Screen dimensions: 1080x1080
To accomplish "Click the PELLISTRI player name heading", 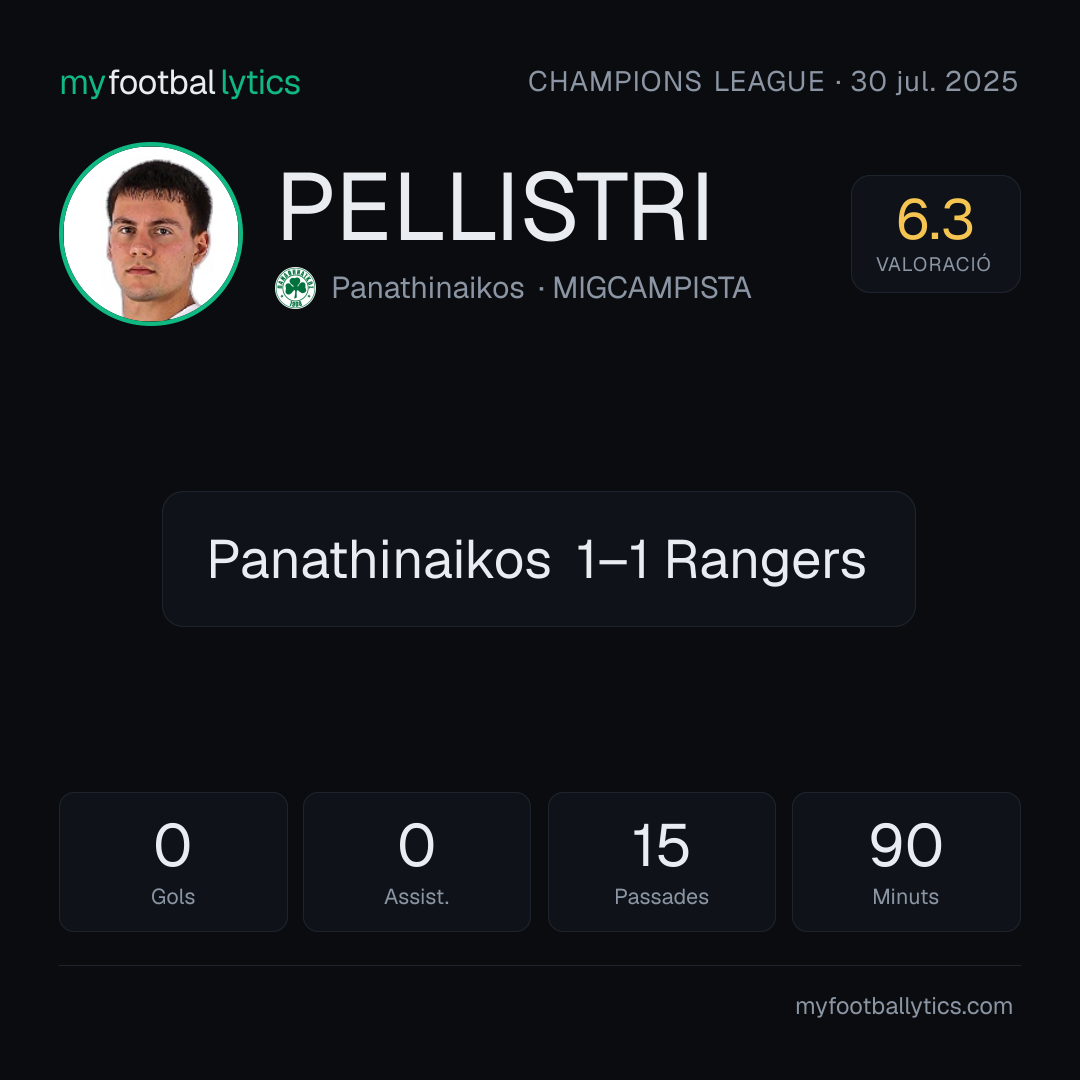I will [495, 207].
